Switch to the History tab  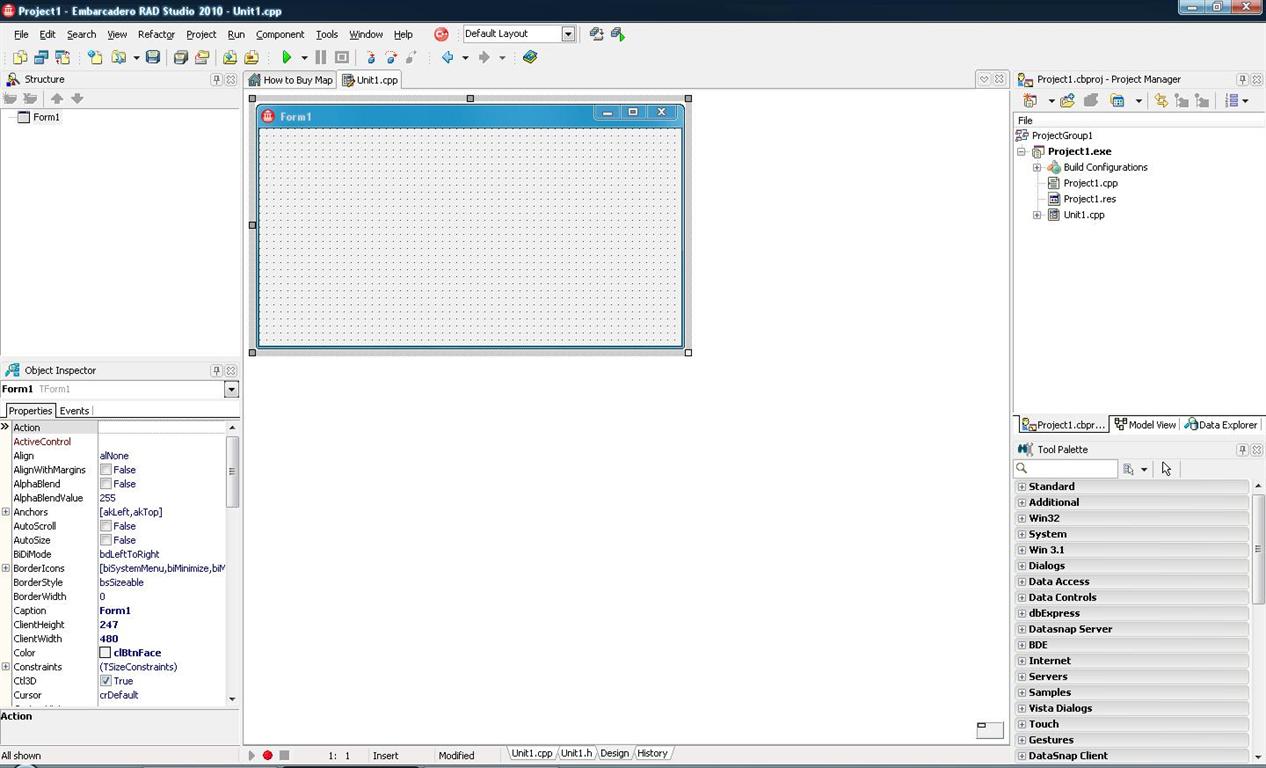click(x=652, y=753)
